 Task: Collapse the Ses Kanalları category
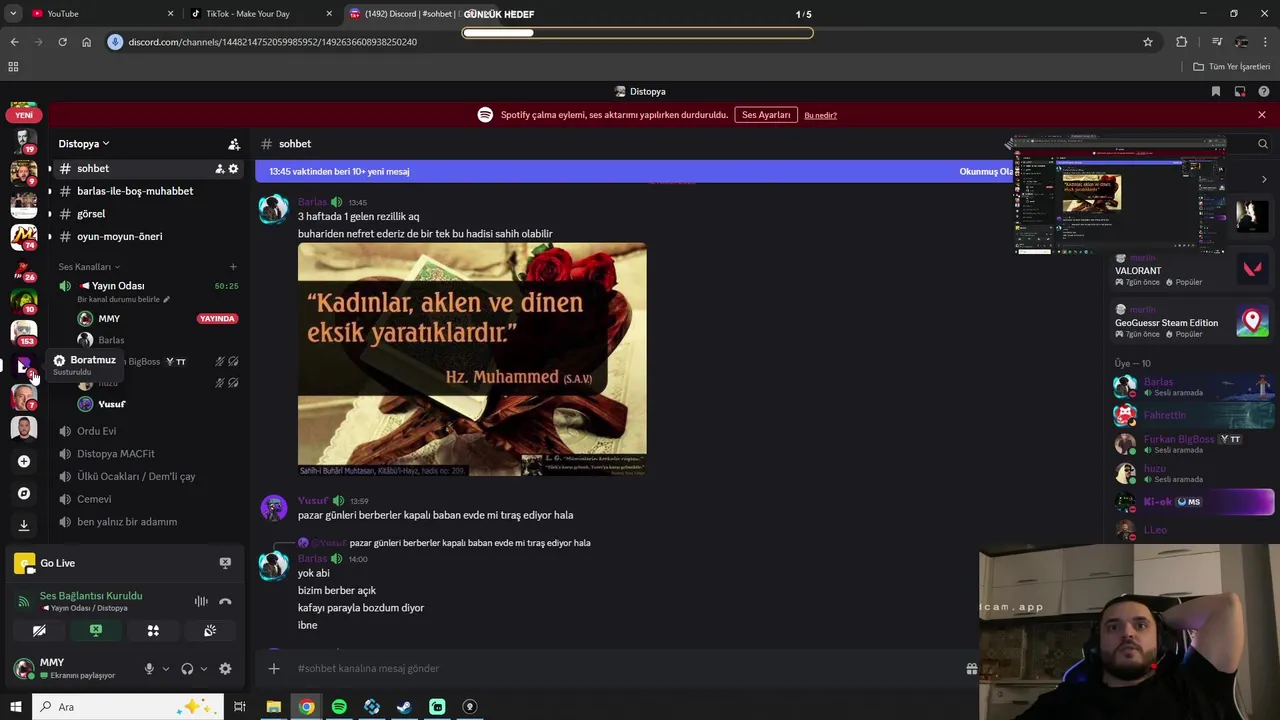88,267
